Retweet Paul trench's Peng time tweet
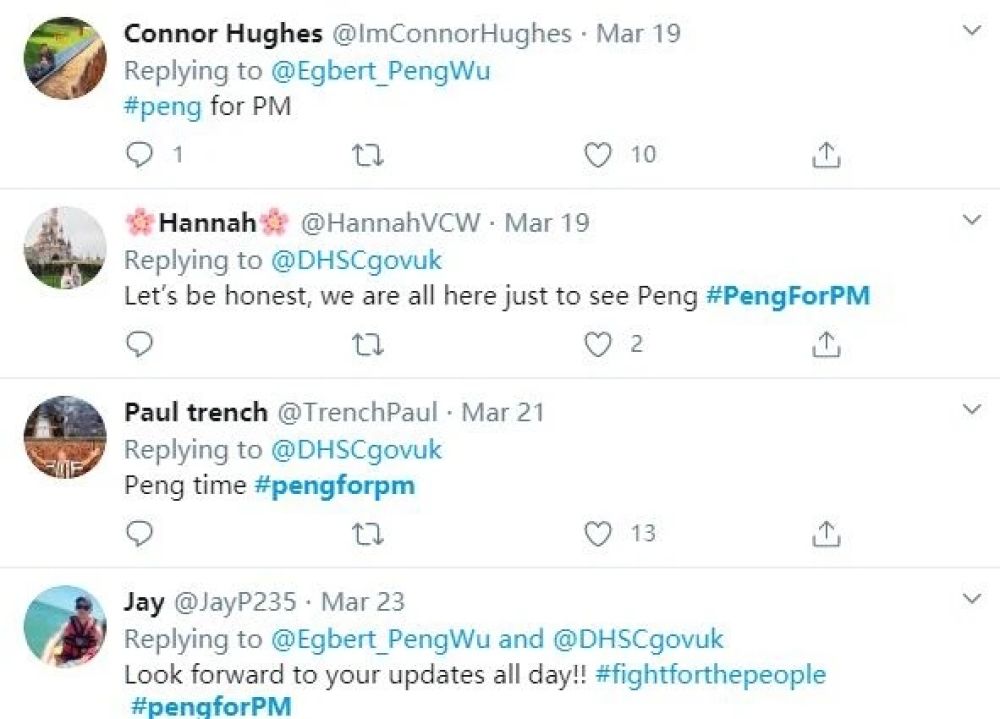 coord(368,534)
